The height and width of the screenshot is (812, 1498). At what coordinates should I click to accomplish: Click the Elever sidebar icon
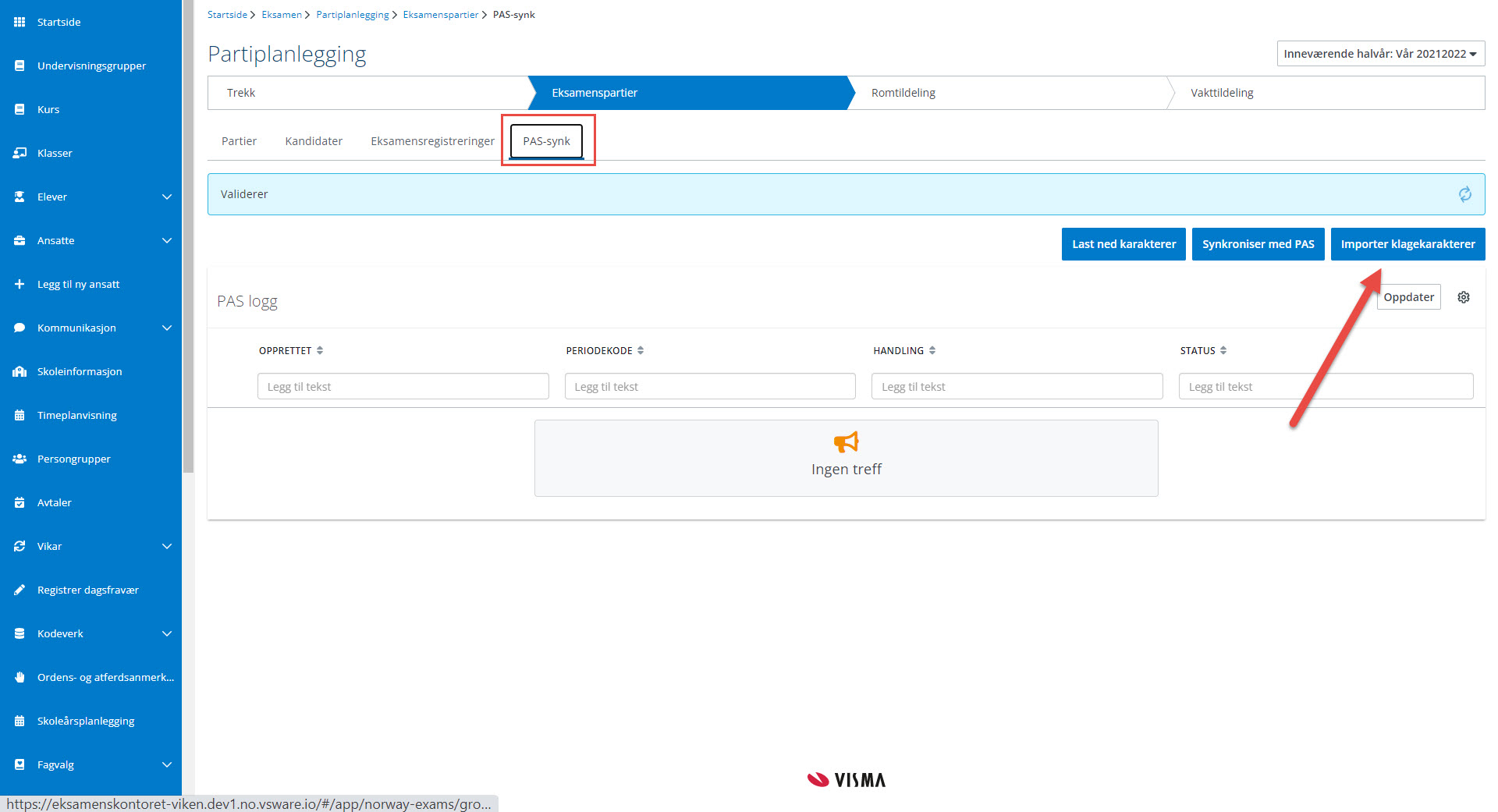pos(20,197)
